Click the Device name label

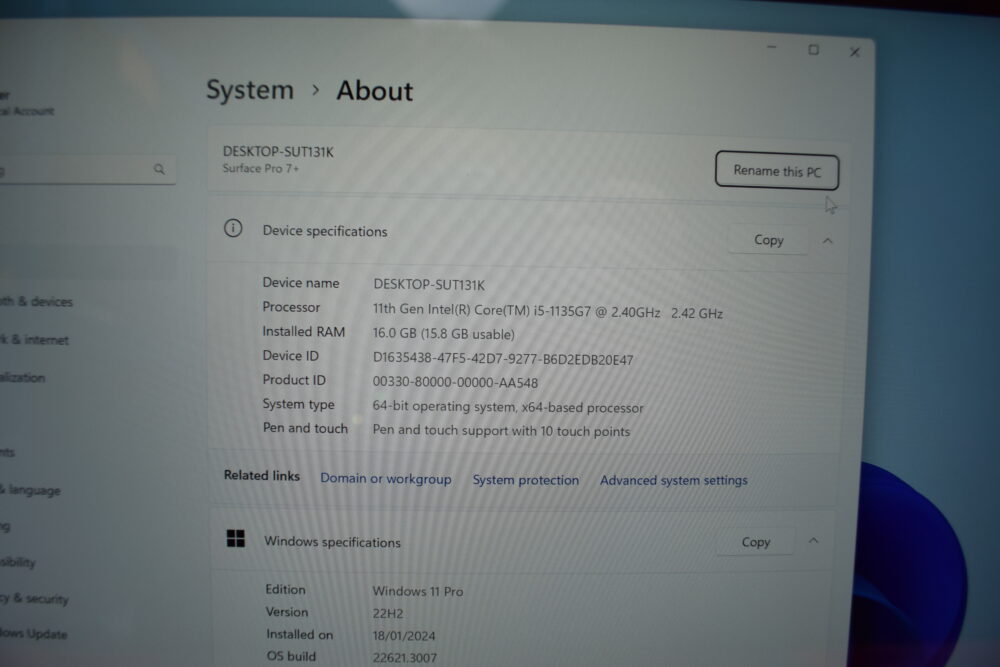[301, 282]
